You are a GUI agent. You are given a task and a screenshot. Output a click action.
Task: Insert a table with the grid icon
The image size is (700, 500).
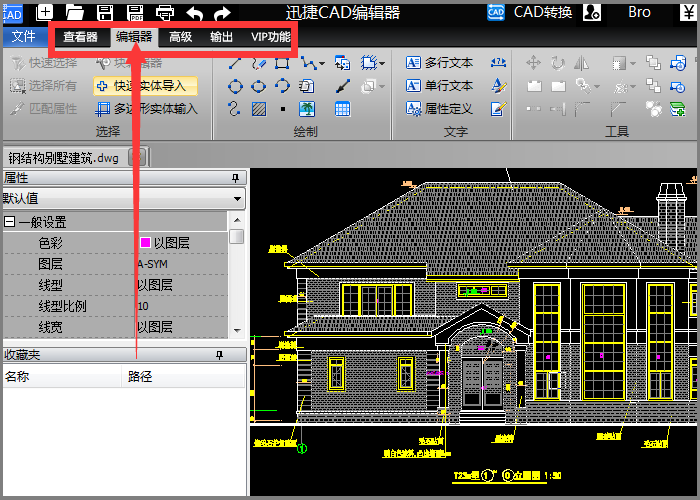click(342, 109)
